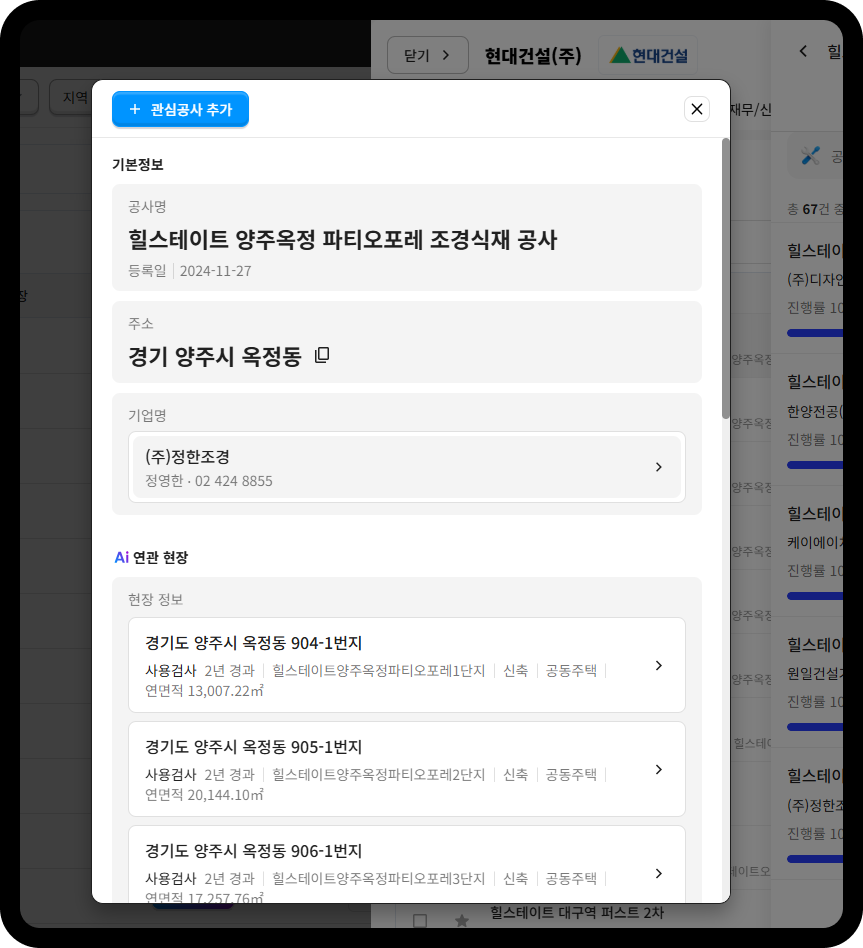
Task: Copy the address 경기 양주시 옥정동
Action: tap(322, 355)
